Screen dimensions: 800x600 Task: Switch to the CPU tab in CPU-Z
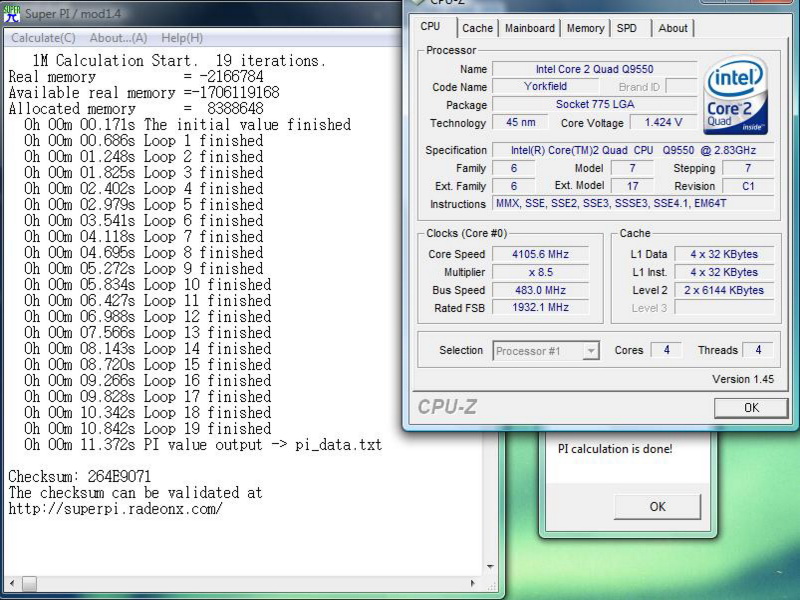click(x=430, y=27)
